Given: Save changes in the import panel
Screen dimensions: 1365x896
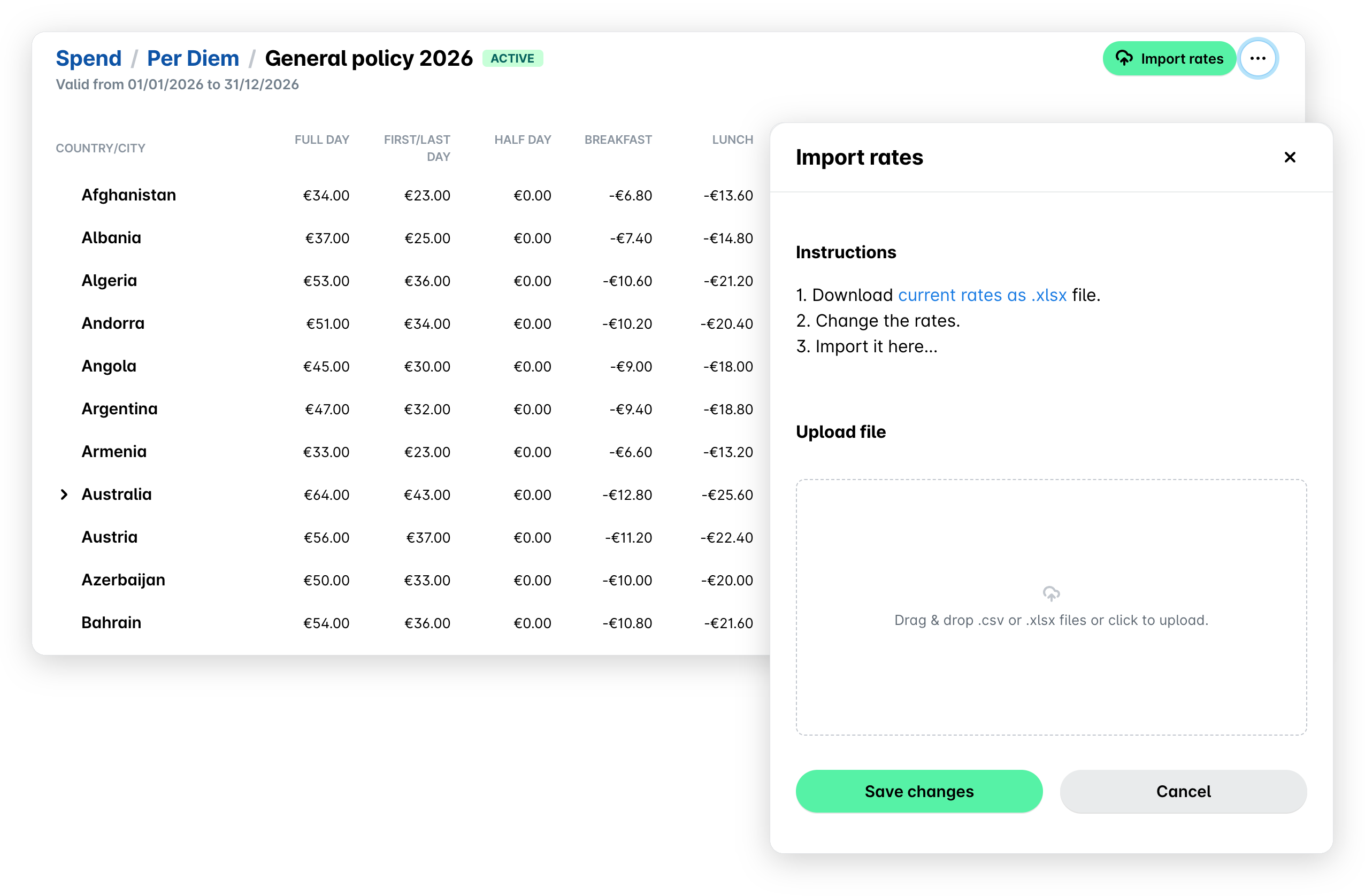Looking at the screenshot, I should pos(919,791).
